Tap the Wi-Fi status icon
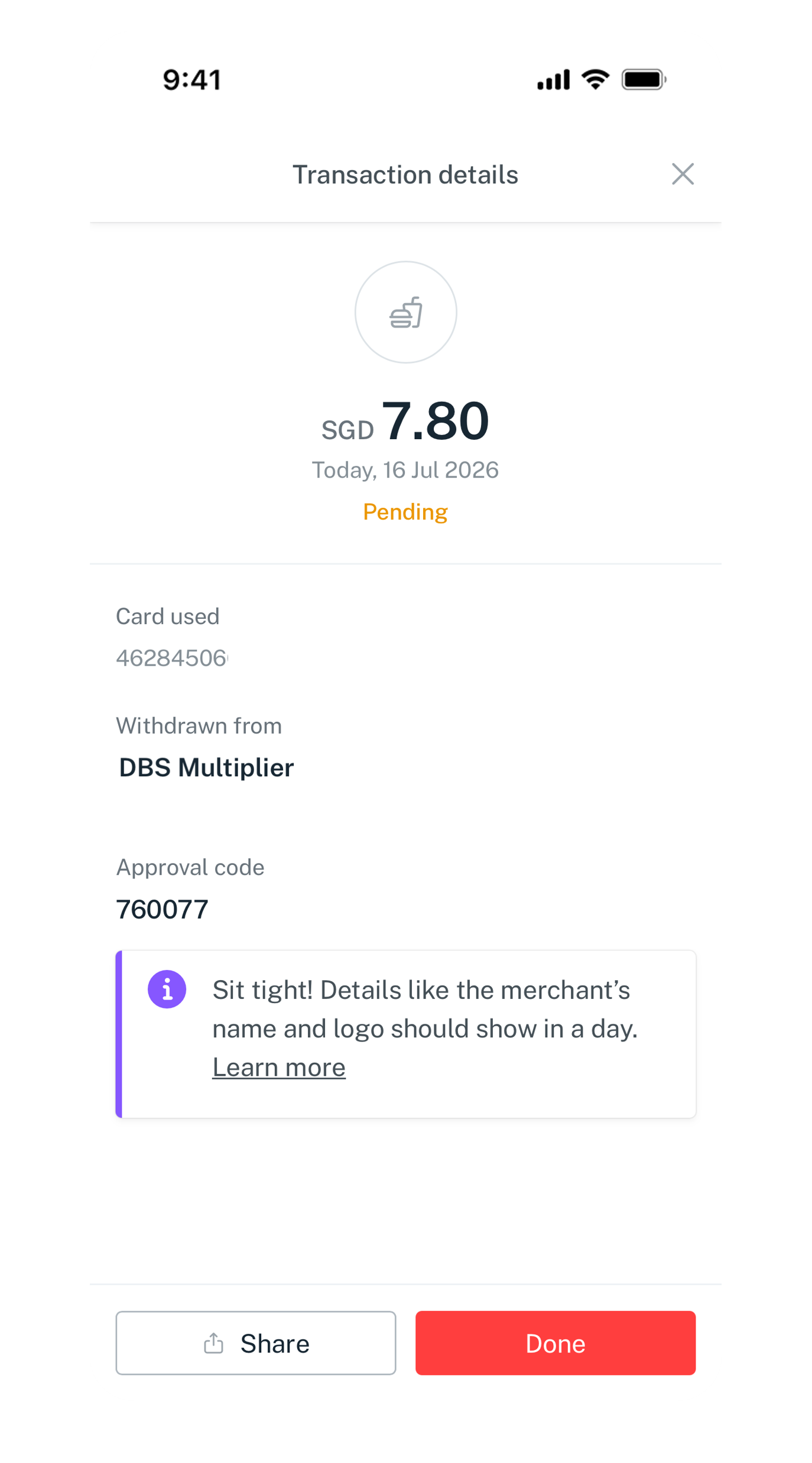This screenshot has height=1463, width=812. click(595, 79)
